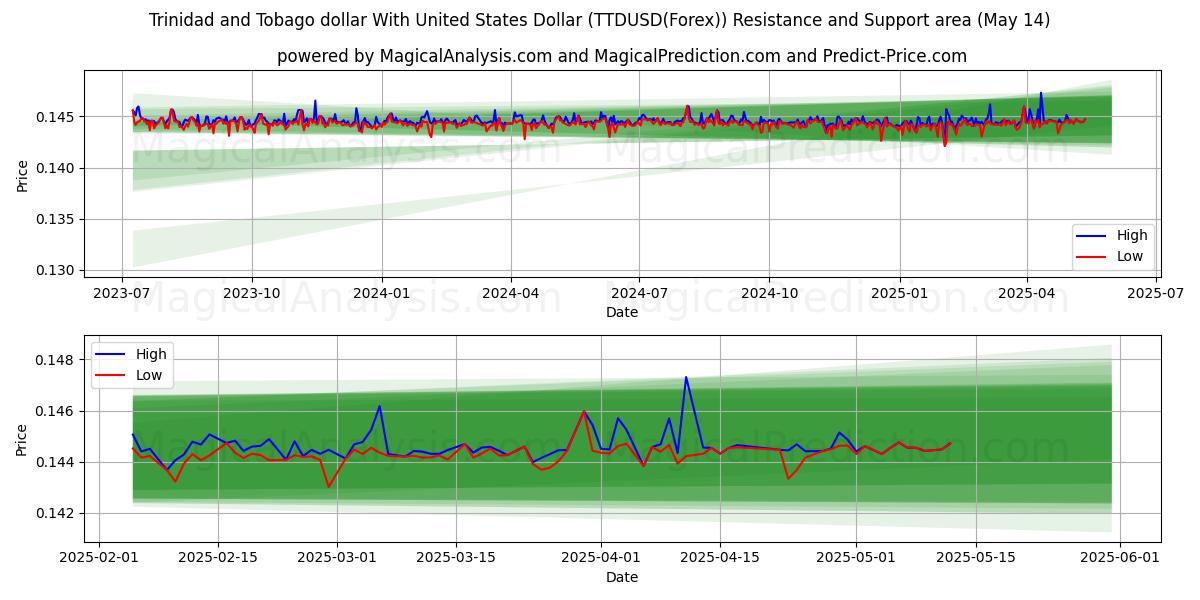Click the 0.146 price tick on bottom chart
Viewport: 1200px width, 600px height.
(58, 411)
